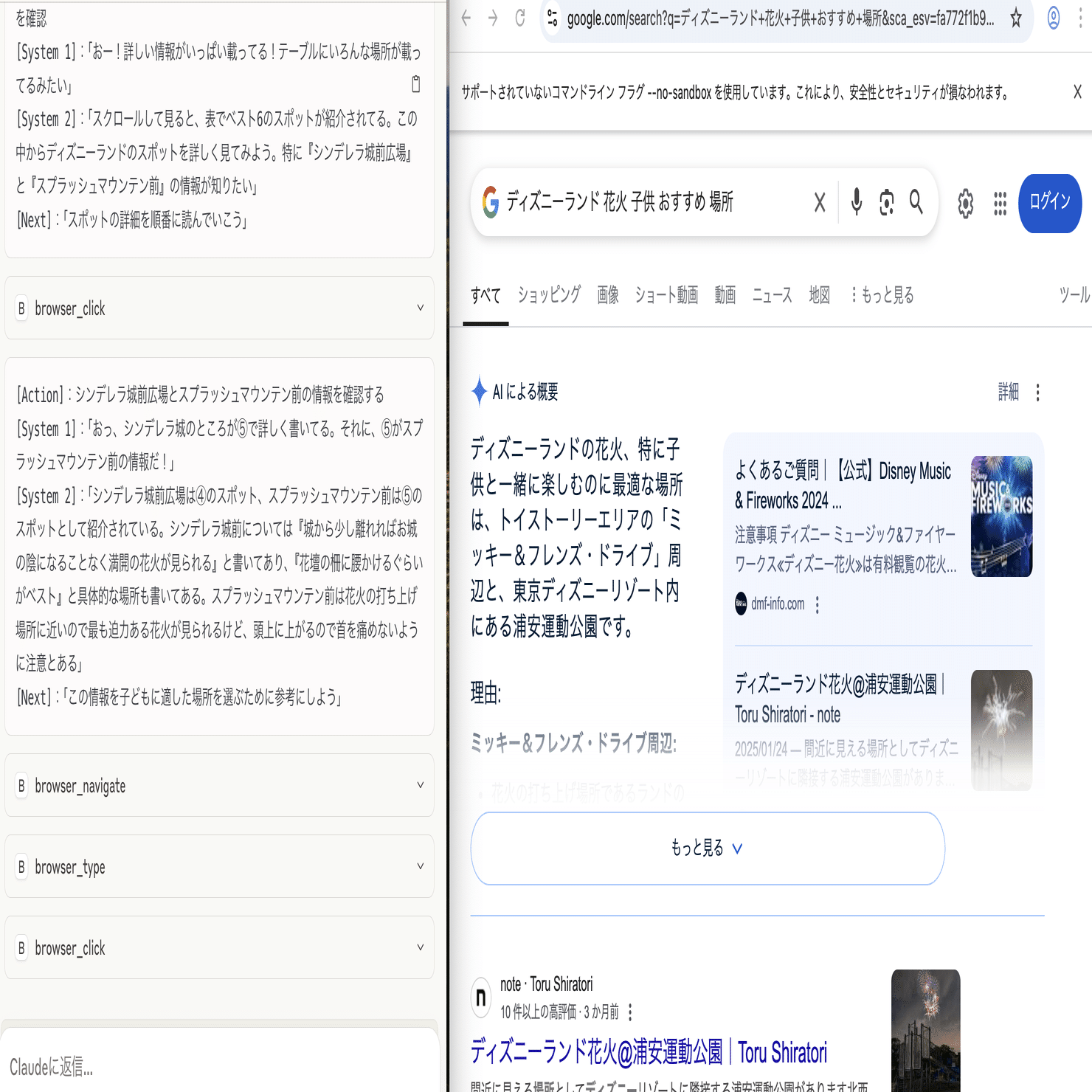
Task: Reload the Google search page
Action: click(520, 18)
